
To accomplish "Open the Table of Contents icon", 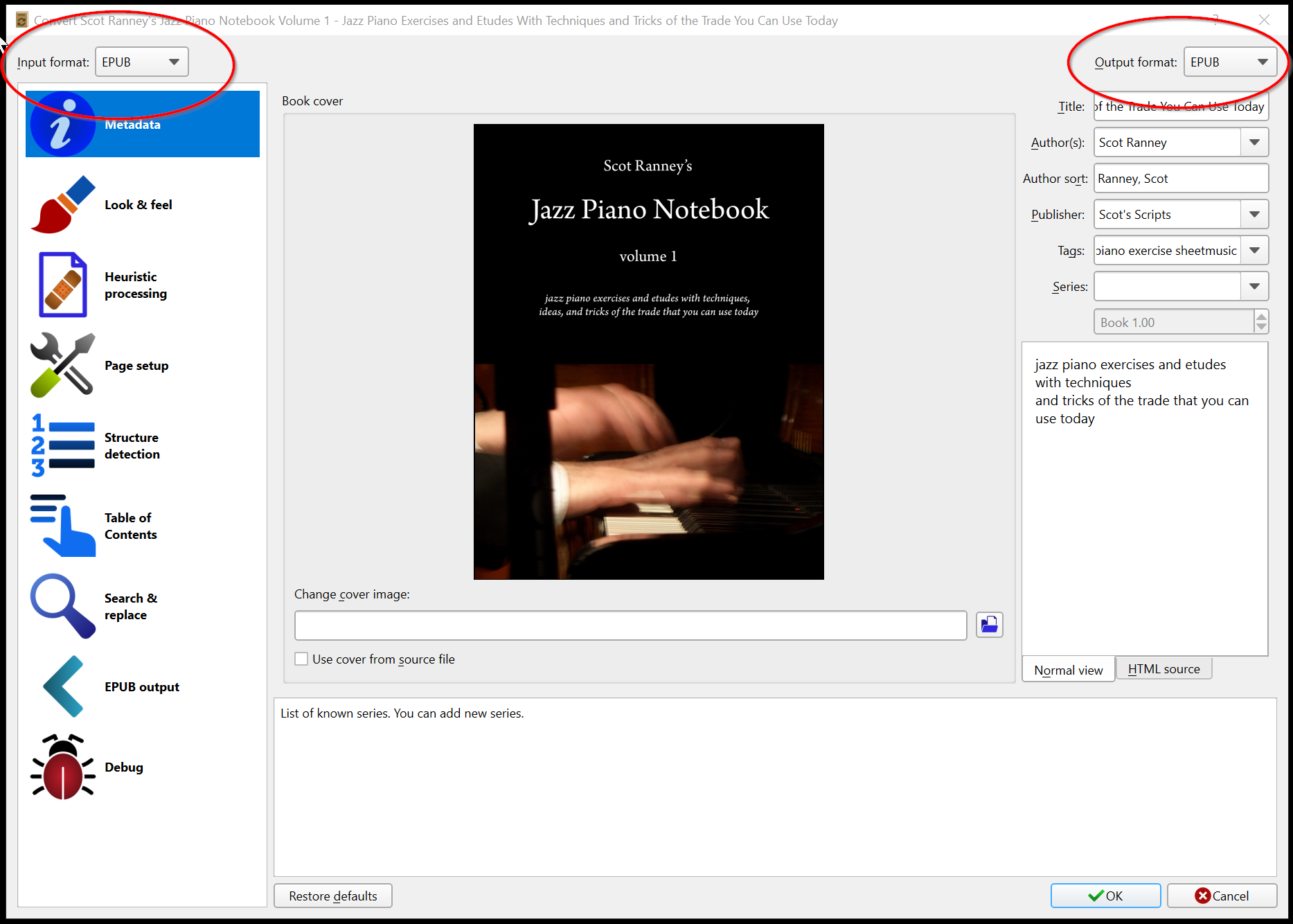I will tap(62, 526).
